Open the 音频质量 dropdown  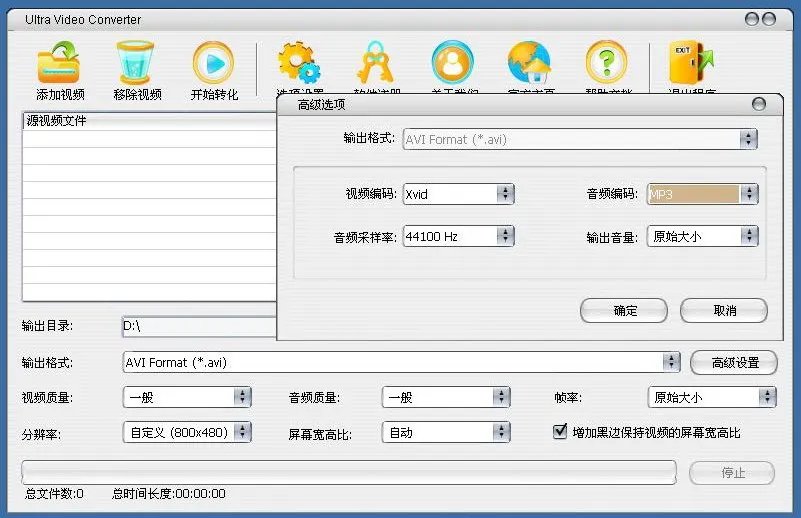click(x=446, y=397)
